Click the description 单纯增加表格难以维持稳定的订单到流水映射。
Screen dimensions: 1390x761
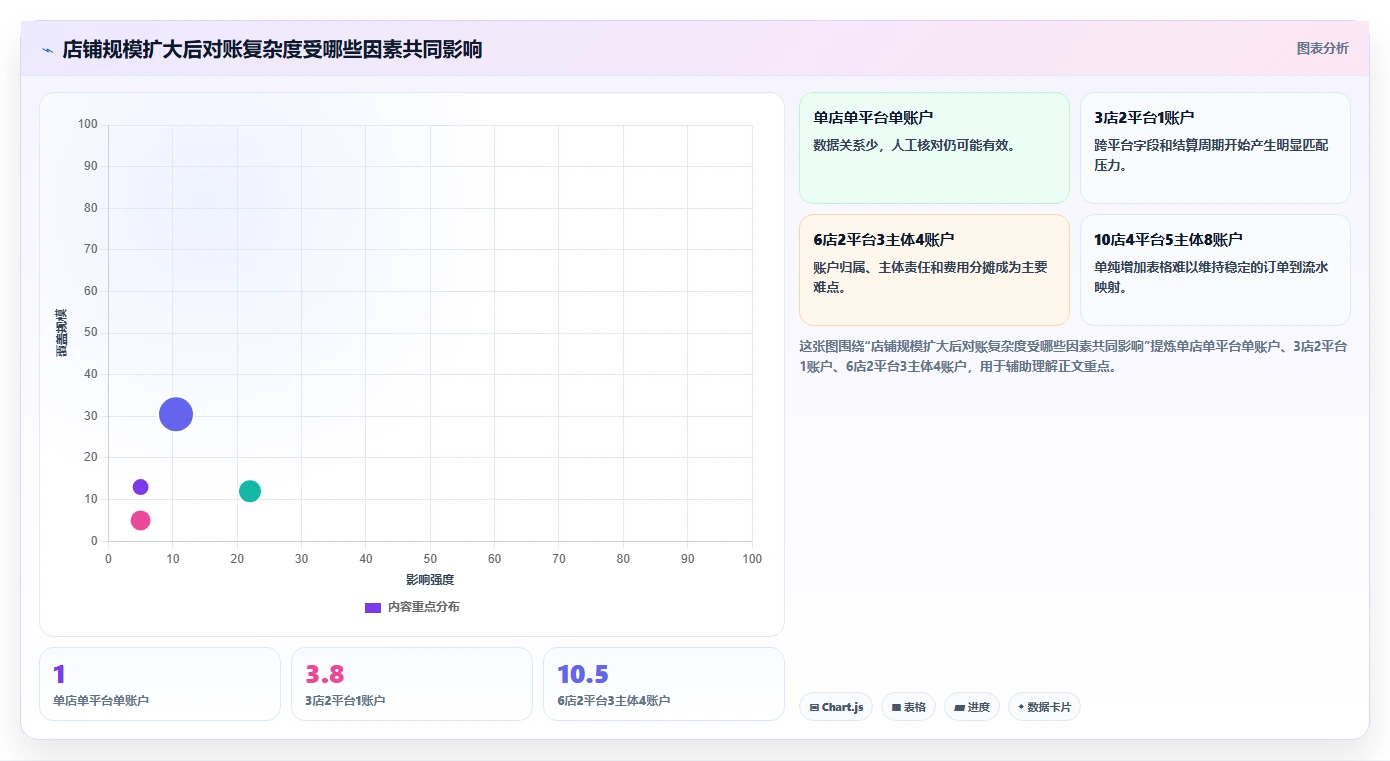click(1212, 277)
